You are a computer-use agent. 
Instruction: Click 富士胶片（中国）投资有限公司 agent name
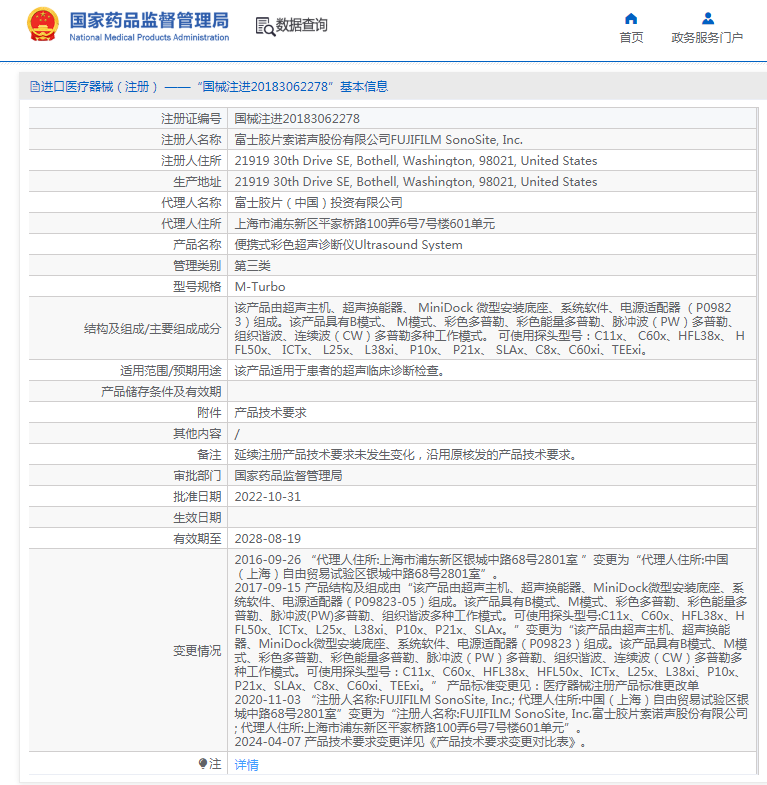click(x=318, y=203)
